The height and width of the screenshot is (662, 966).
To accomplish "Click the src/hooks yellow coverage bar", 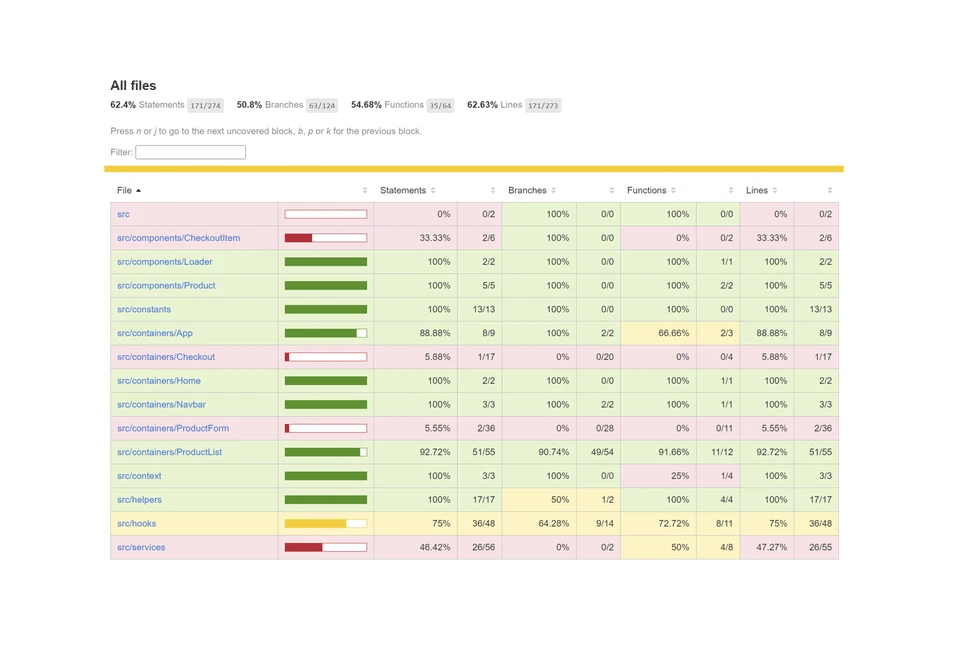I will 325,524.
